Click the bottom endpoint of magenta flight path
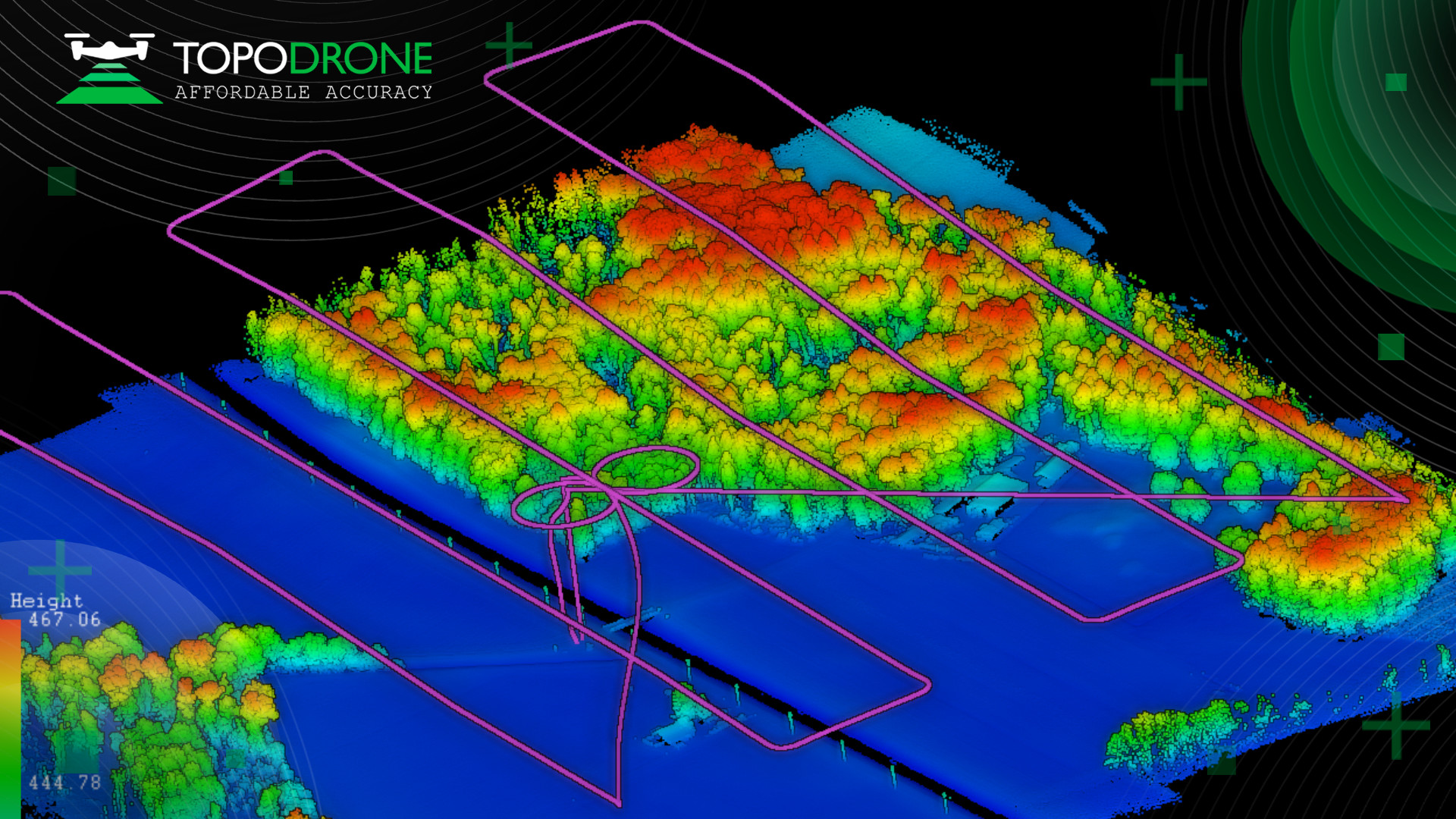Screen dimensions: 1456x819 tap(619, 802)
